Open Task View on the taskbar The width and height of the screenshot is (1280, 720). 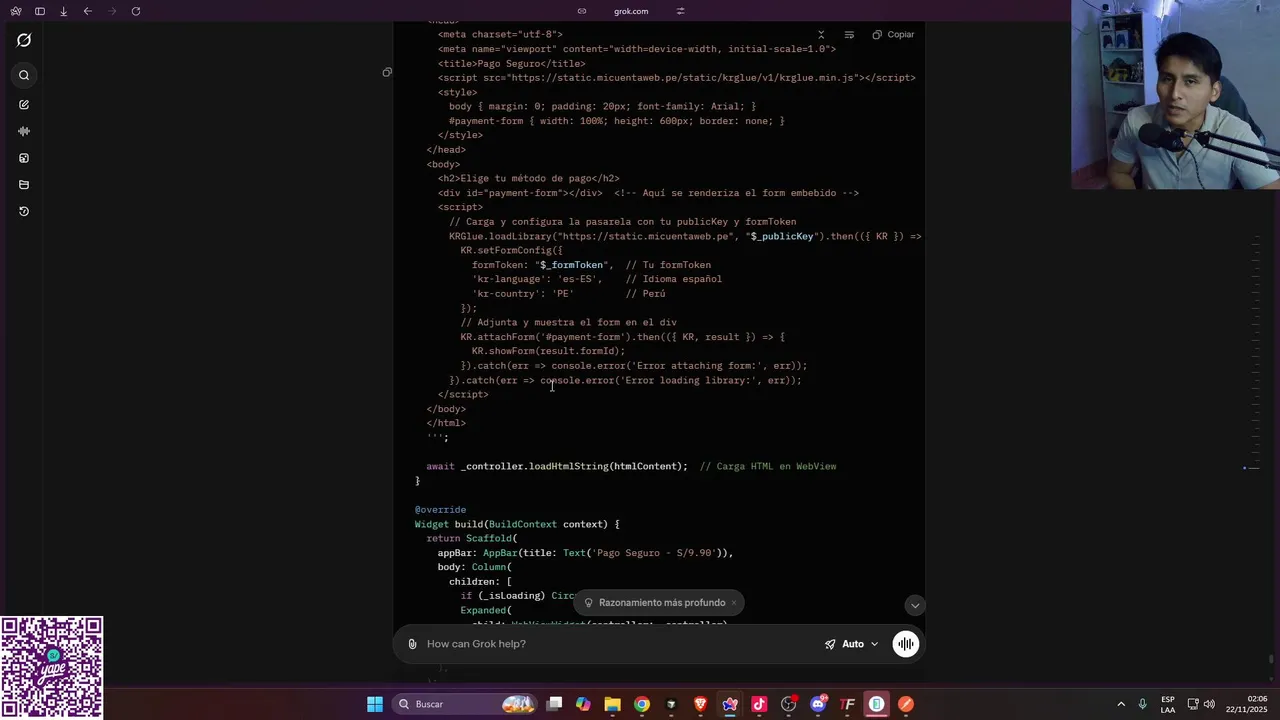(555, 704)
